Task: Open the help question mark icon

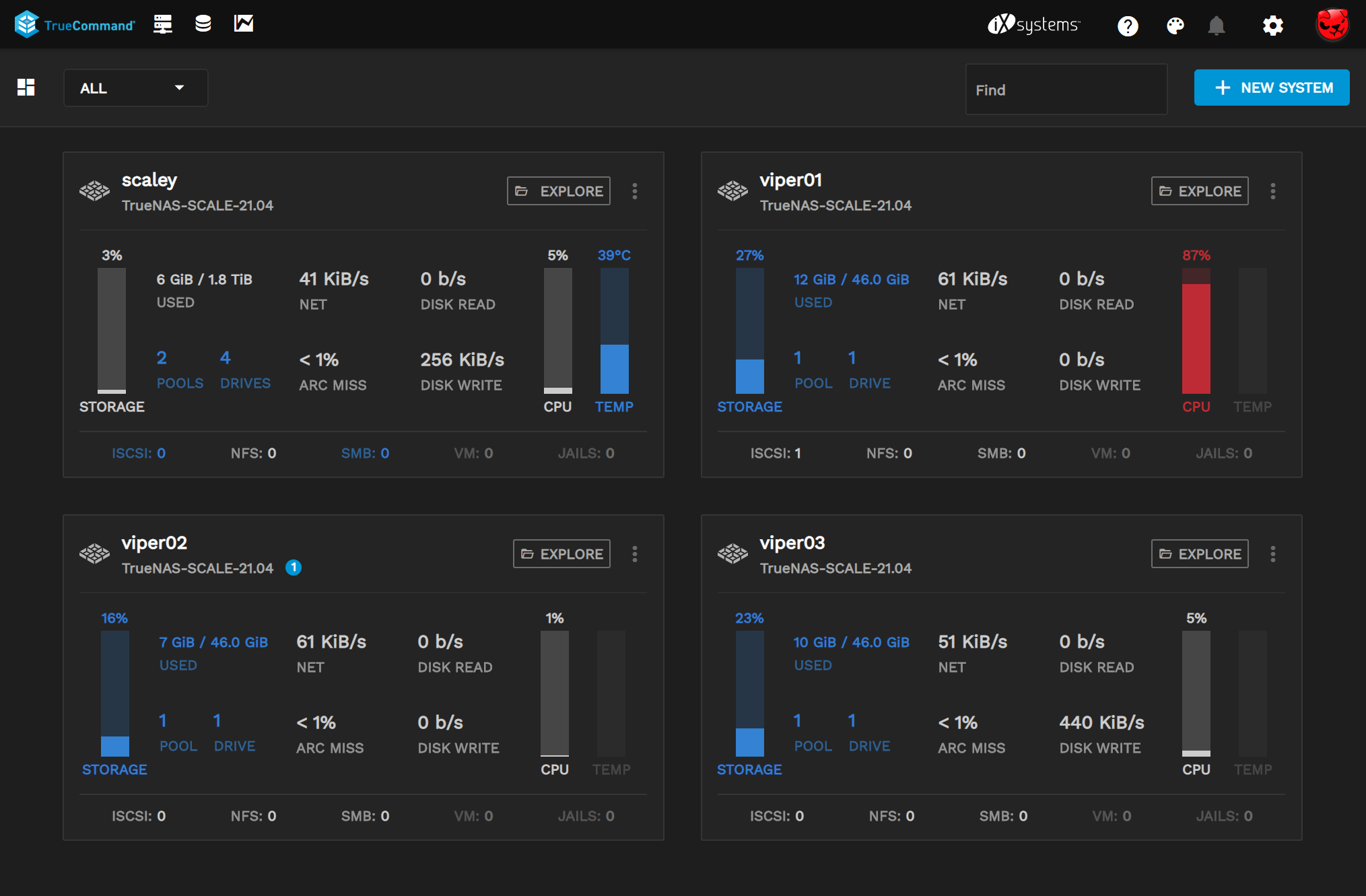Action: [x=1128, y=26]
